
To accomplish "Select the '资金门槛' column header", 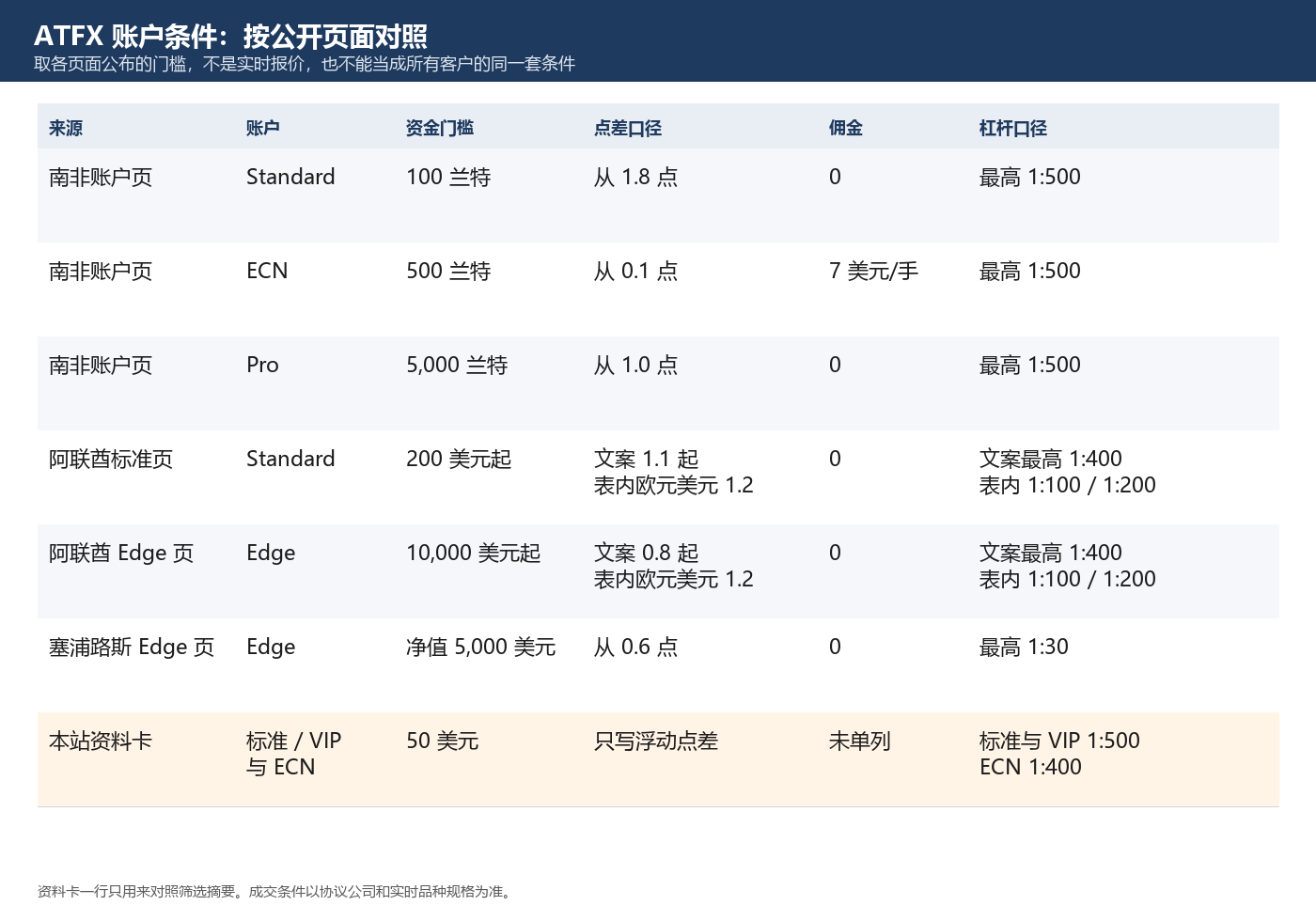I will coord(439,128).
